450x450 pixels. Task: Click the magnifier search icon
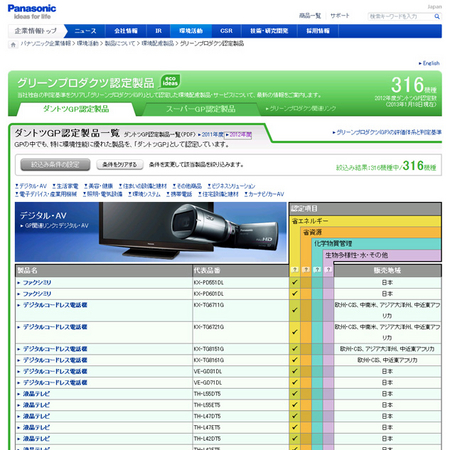coord(437,16)
